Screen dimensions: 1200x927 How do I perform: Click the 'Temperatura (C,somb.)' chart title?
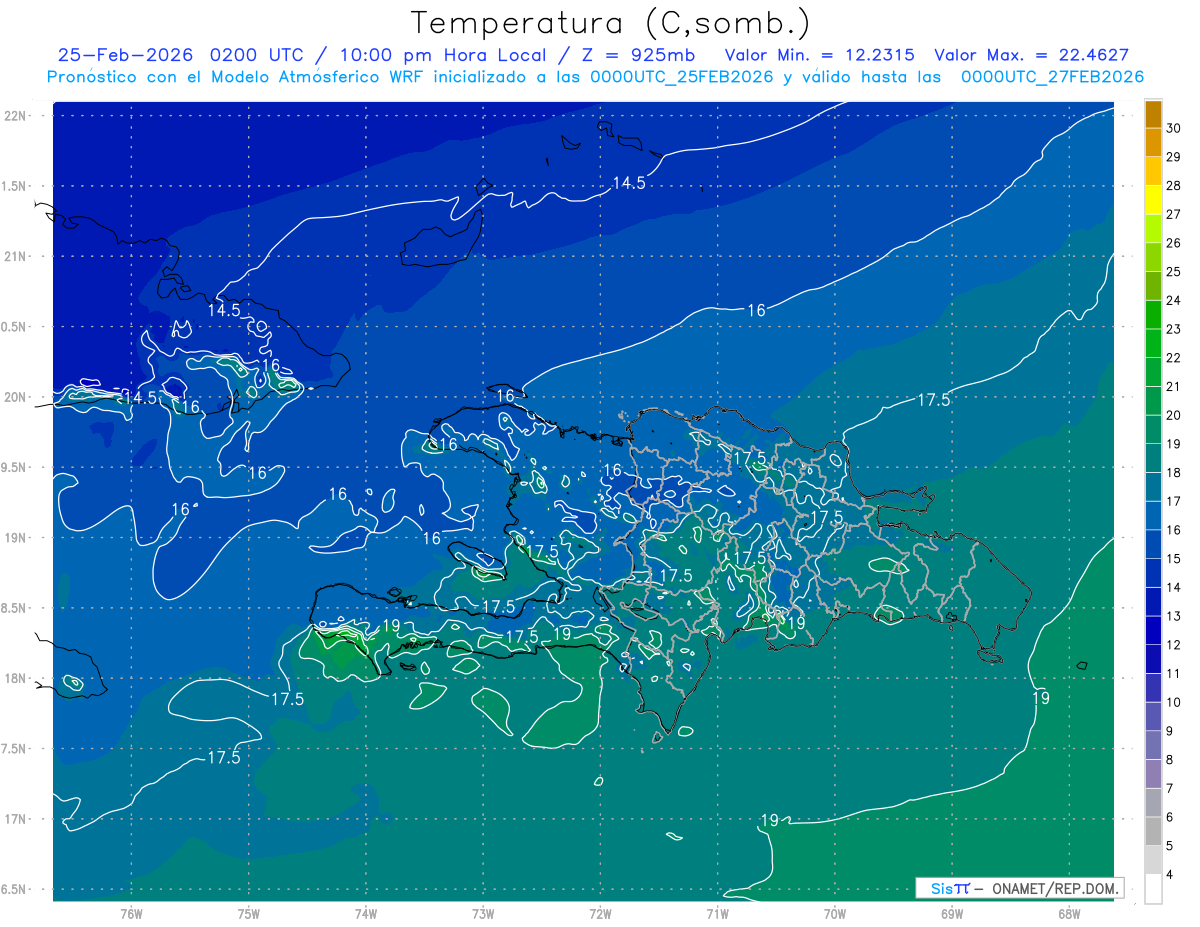(611, 23)
